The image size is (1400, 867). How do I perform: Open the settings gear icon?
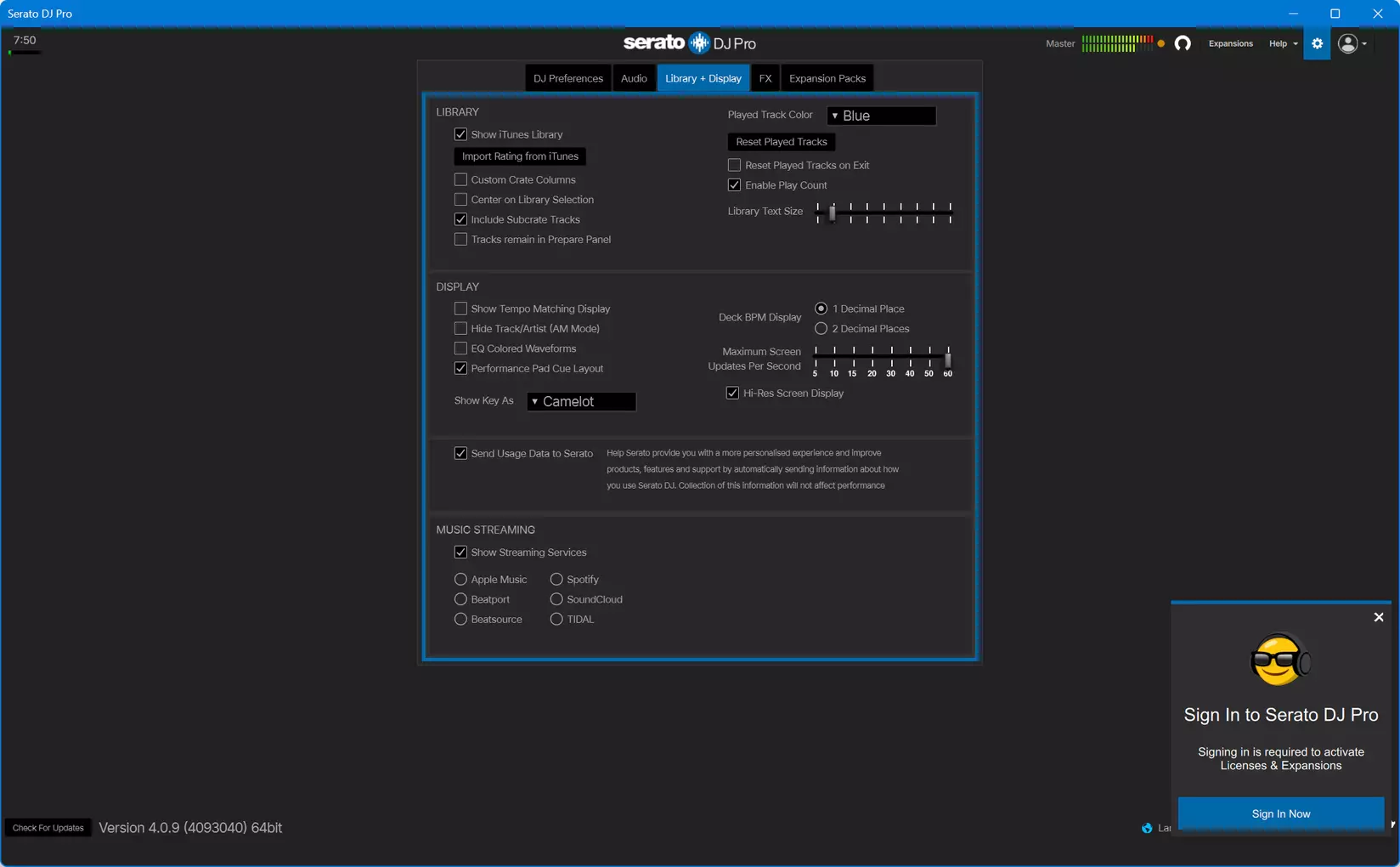(x=1317, y=43)
